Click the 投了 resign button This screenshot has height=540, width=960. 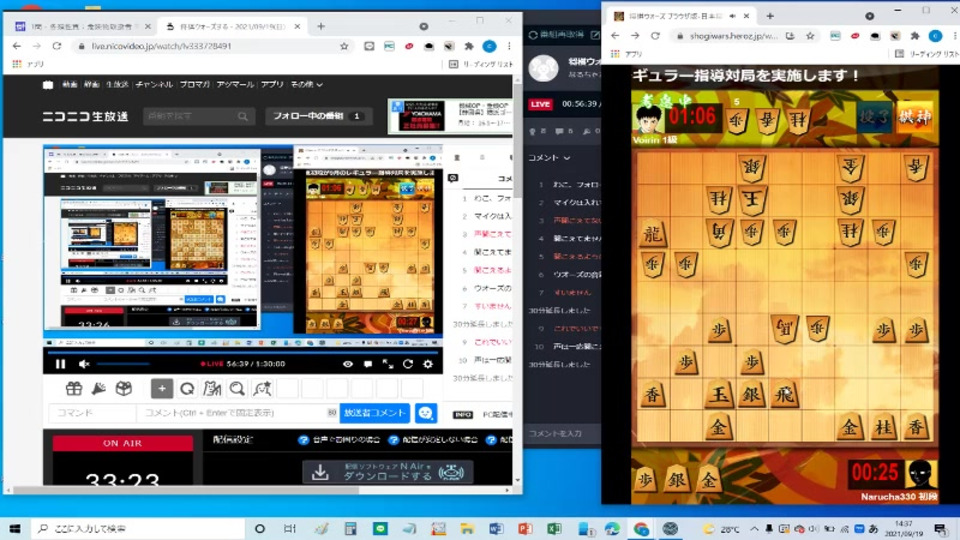pyautogui.click(x=874, y=116)
